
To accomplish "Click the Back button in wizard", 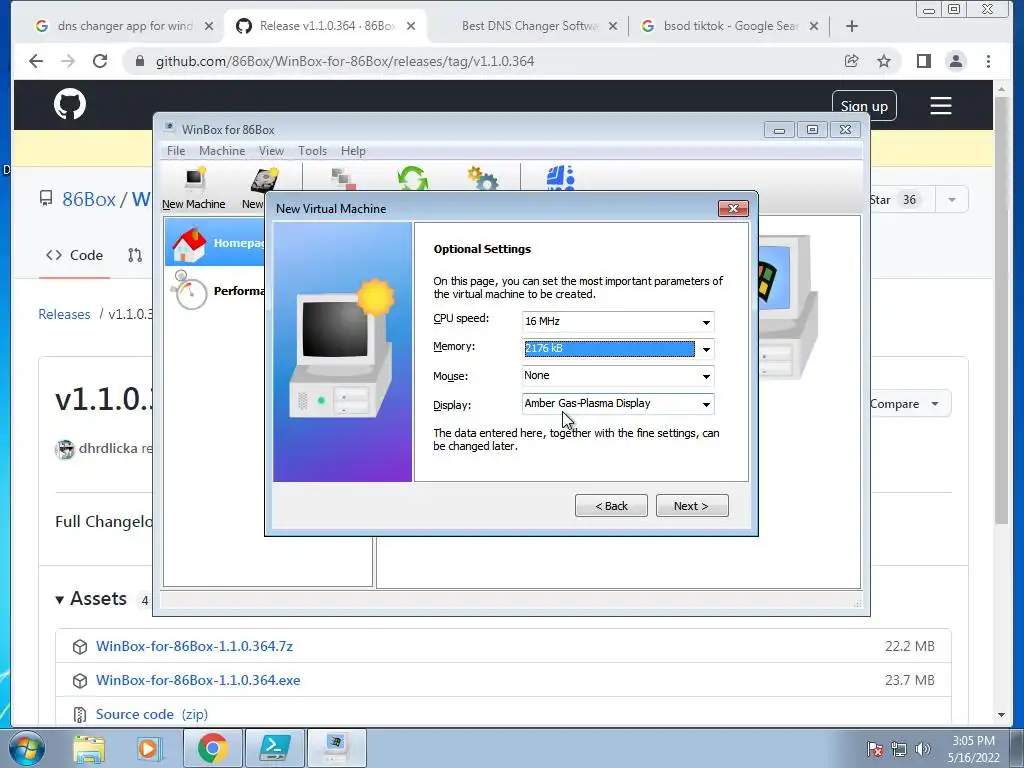I will pos(611,506).
